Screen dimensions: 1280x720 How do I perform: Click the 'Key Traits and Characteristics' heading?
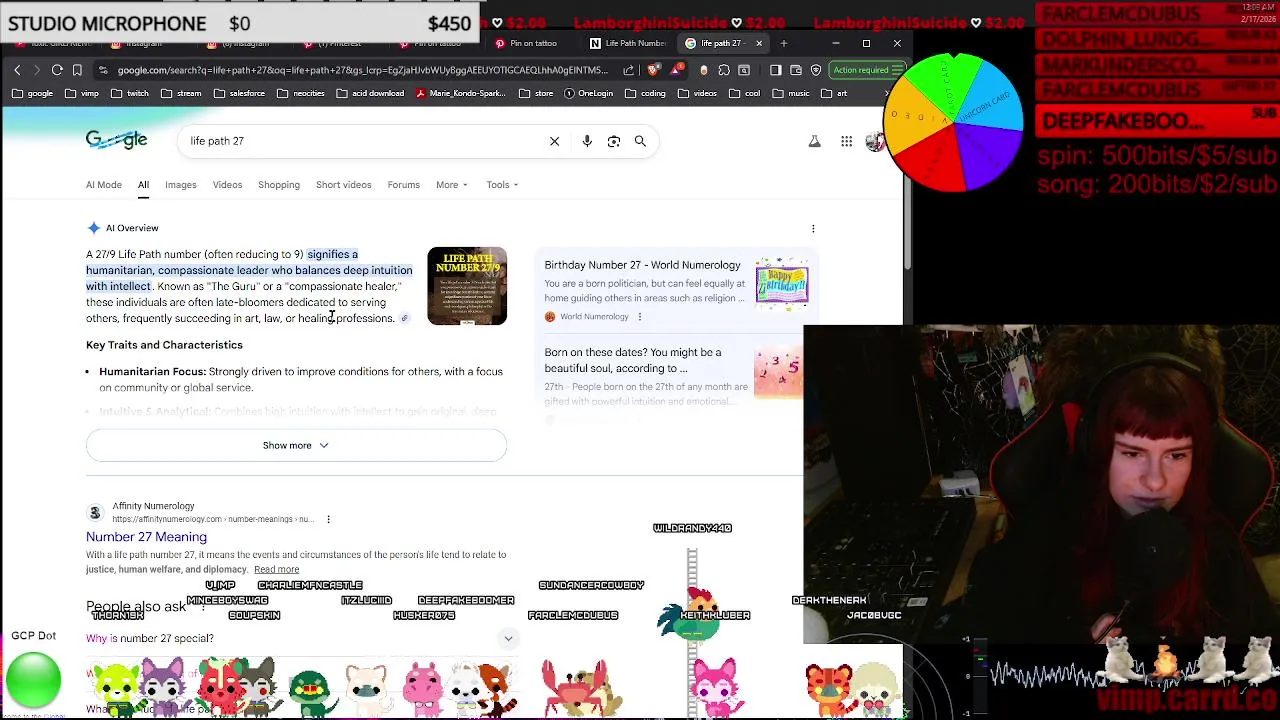coord(164,345)
